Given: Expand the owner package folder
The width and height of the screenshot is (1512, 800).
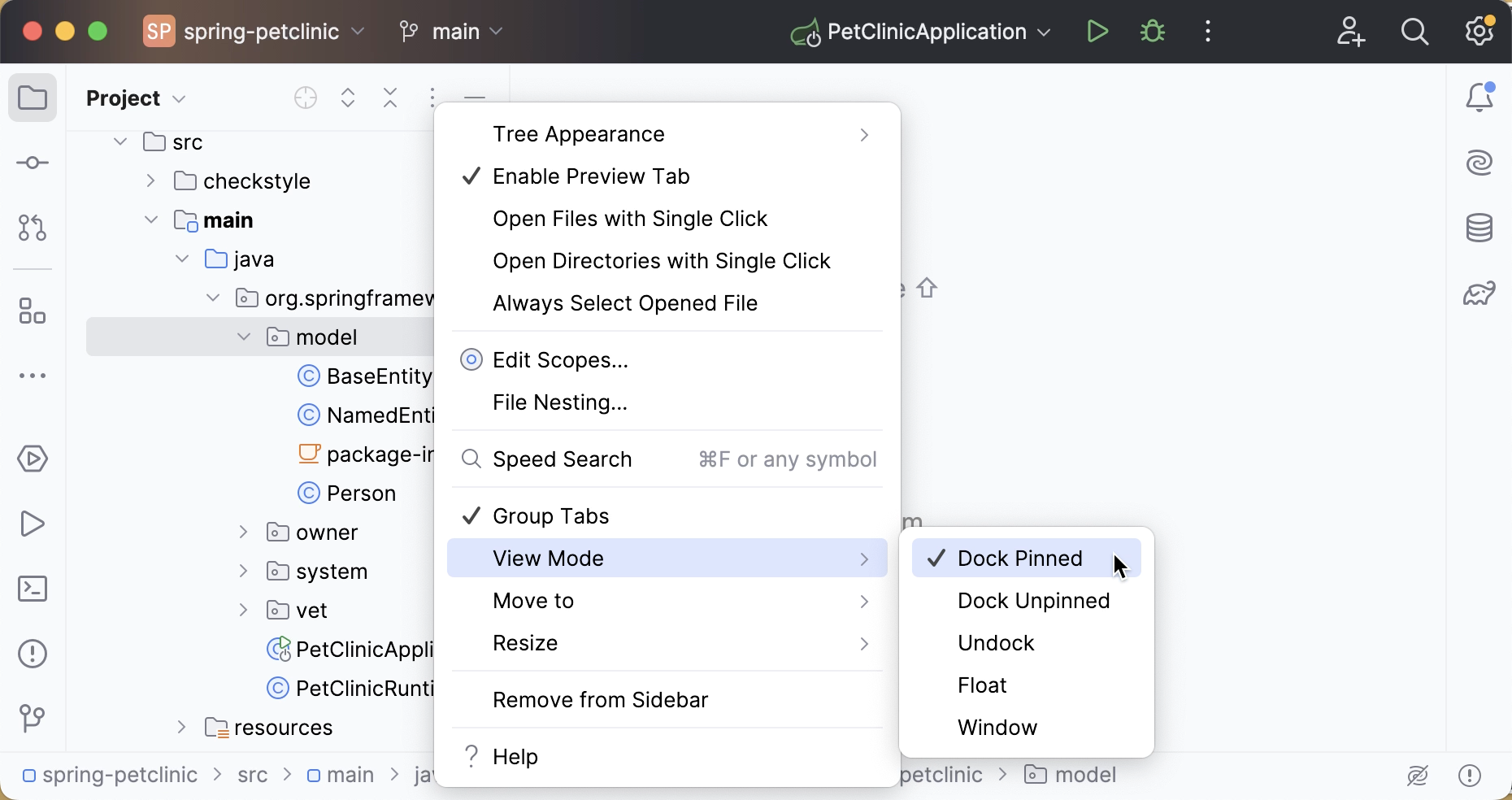Looking at the screenshot, I should coord(243,533).
